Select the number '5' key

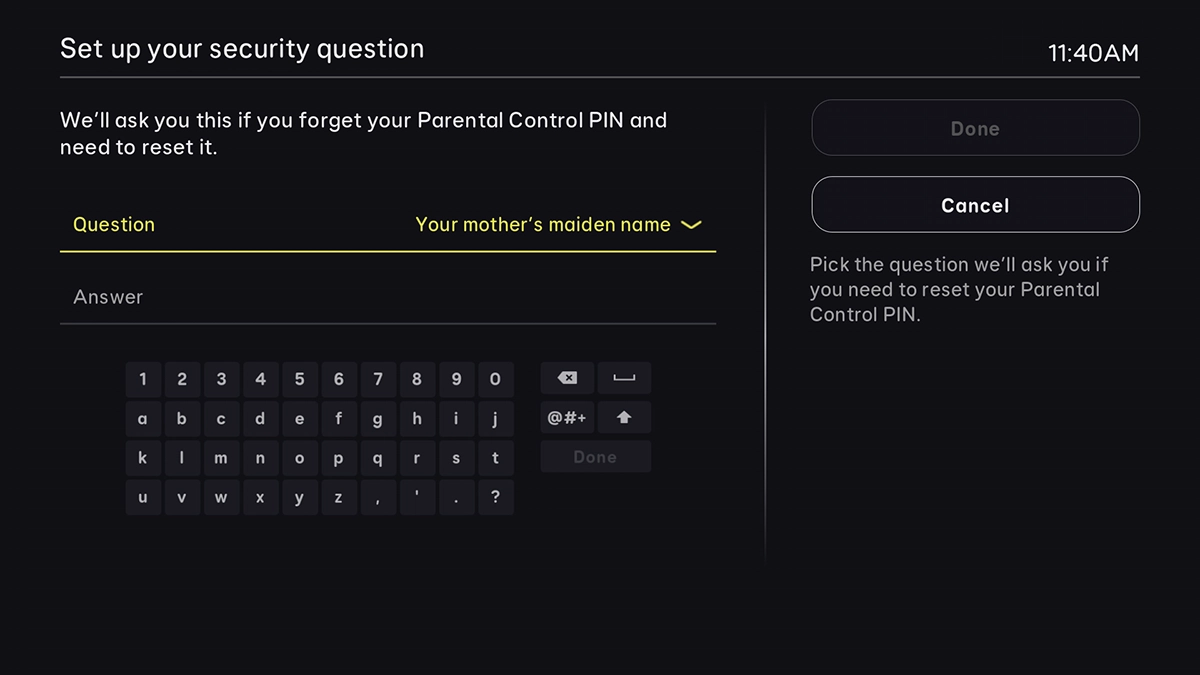[299, 379]
